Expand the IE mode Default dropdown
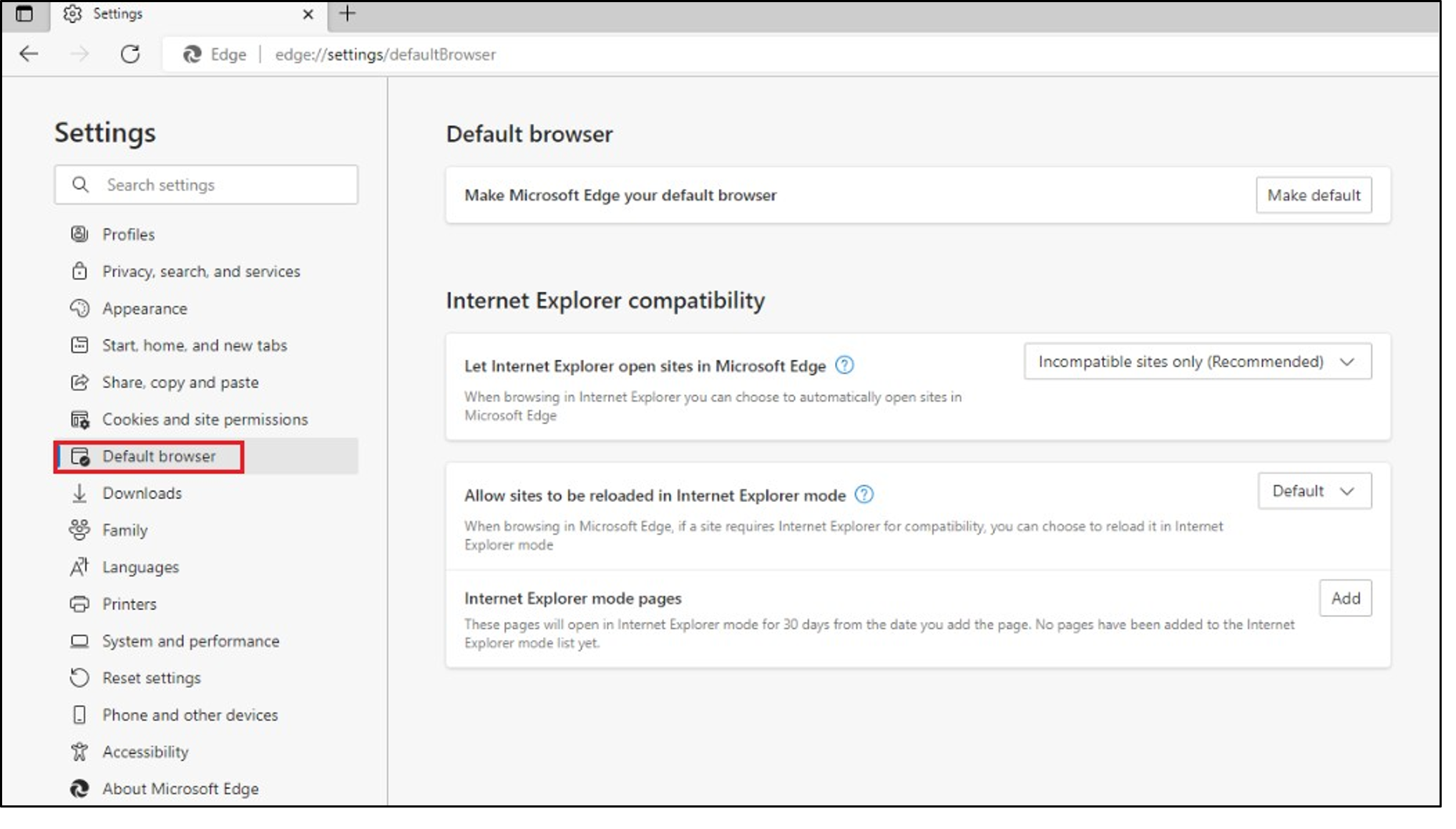 1314,491
